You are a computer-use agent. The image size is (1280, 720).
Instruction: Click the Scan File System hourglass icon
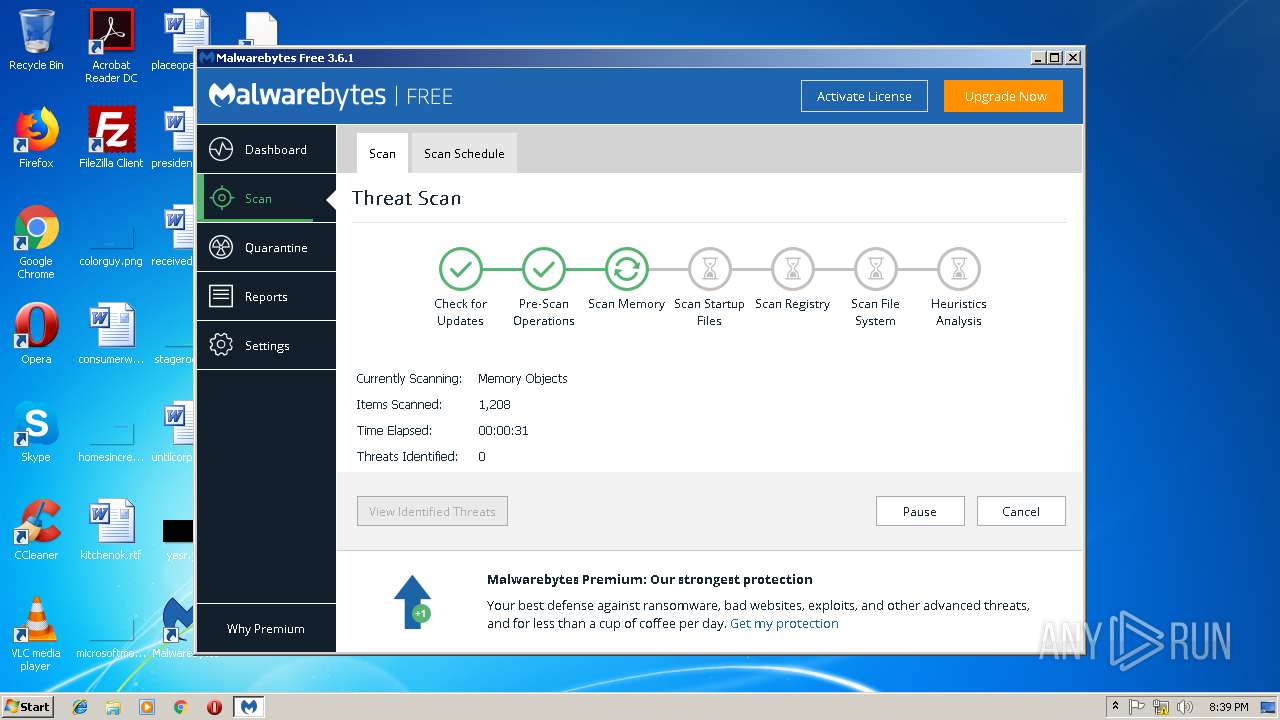[875, 269]
